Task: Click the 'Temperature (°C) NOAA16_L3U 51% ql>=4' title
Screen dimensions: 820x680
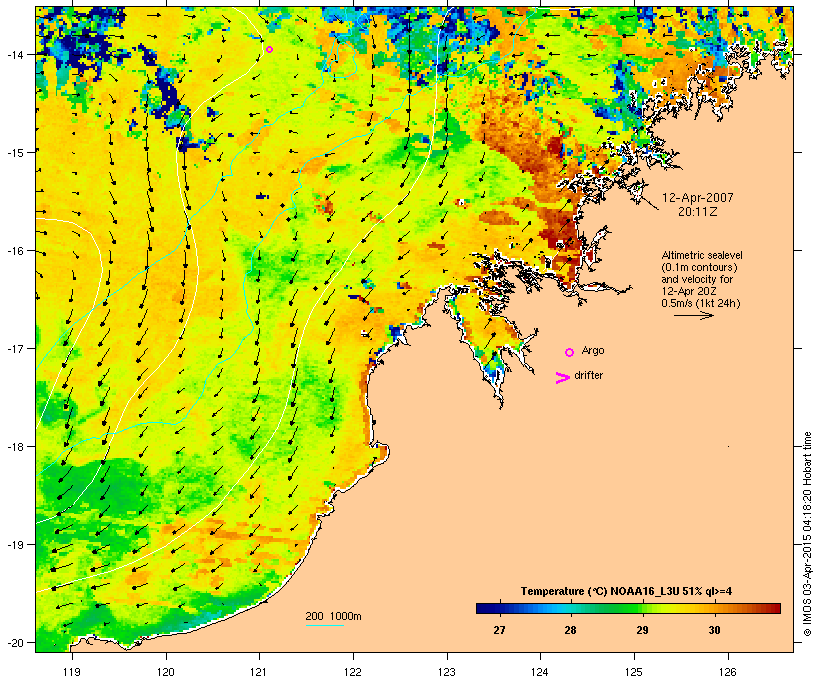Action: [x=626, y=592]
